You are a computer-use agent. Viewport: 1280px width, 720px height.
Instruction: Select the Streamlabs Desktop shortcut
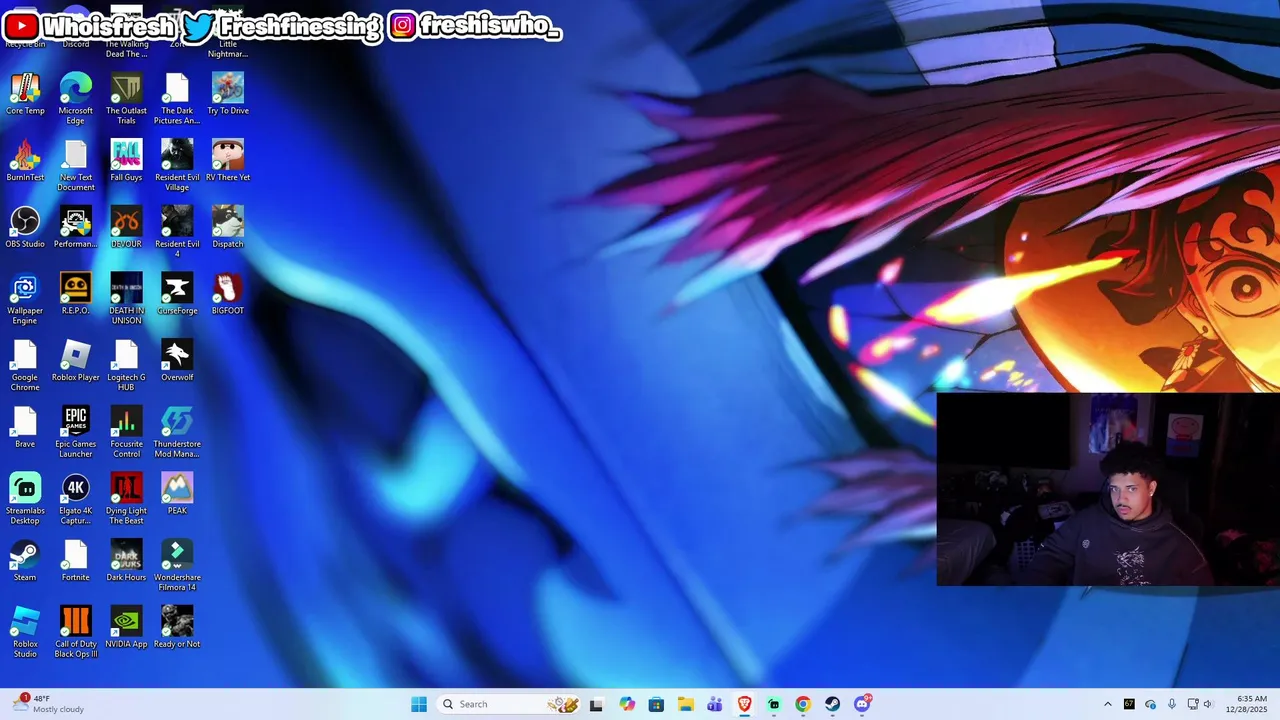click(x=25, y=499)
